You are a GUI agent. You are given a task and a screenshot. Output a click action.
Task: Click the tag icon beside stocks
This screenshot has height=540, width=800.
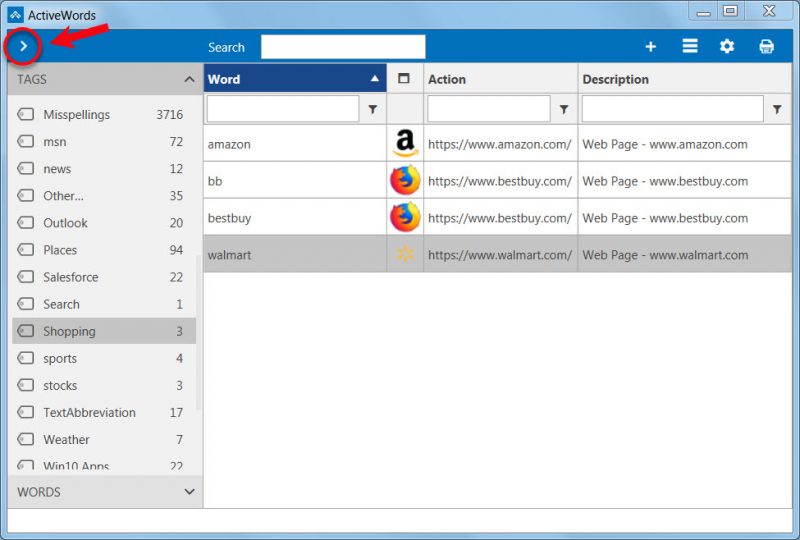click(x=26, y=385)
